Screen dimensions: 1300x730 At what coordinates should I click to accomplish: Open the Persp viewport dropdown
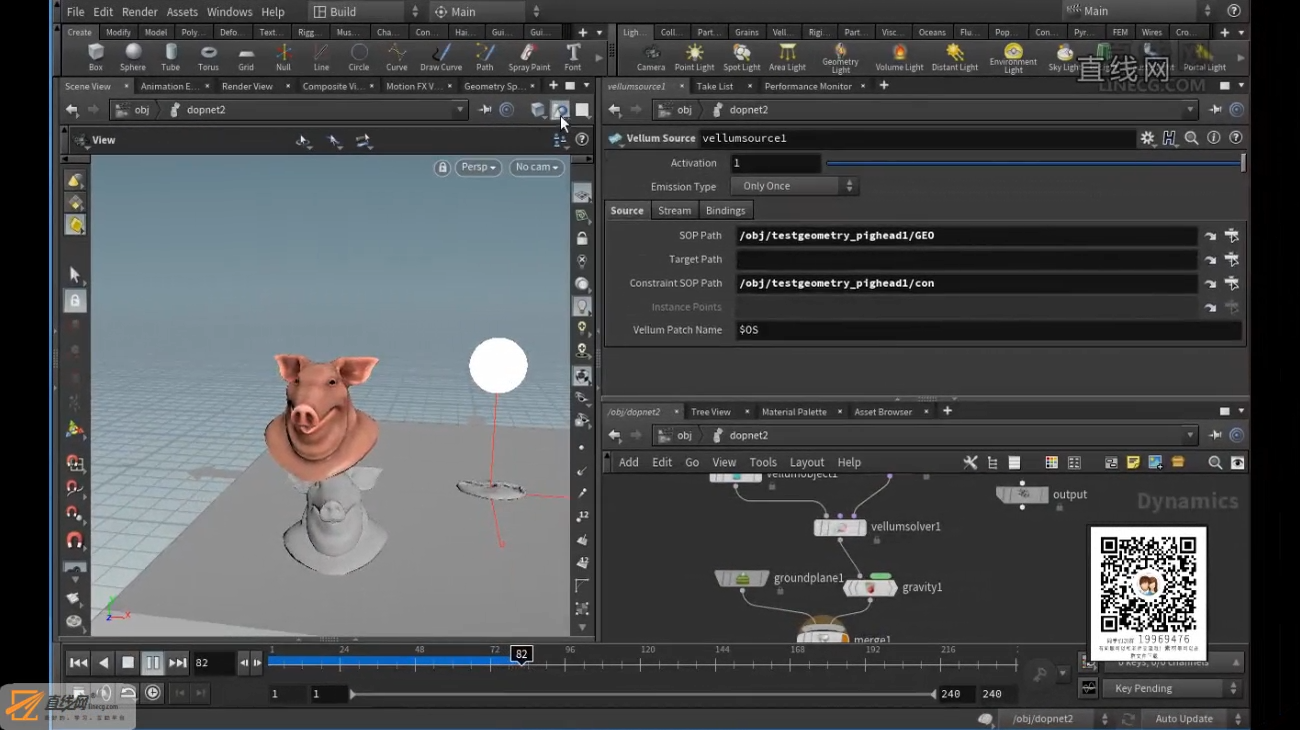tap(478, 167)
